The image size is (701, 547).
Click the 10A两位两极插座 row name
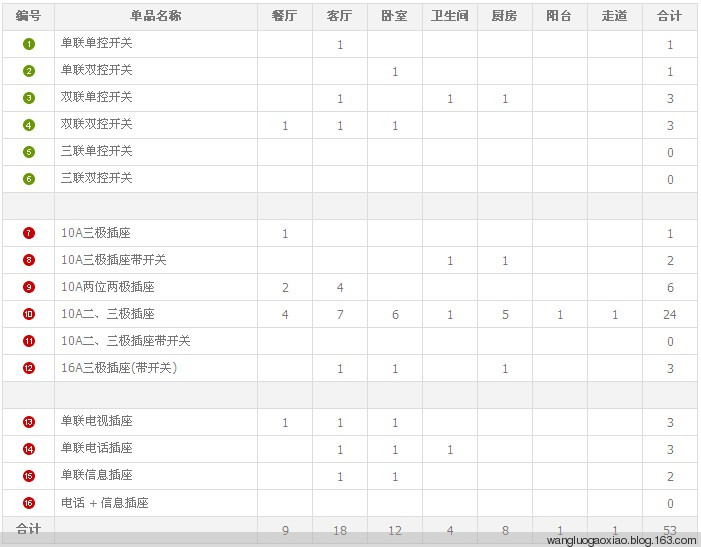108,287
